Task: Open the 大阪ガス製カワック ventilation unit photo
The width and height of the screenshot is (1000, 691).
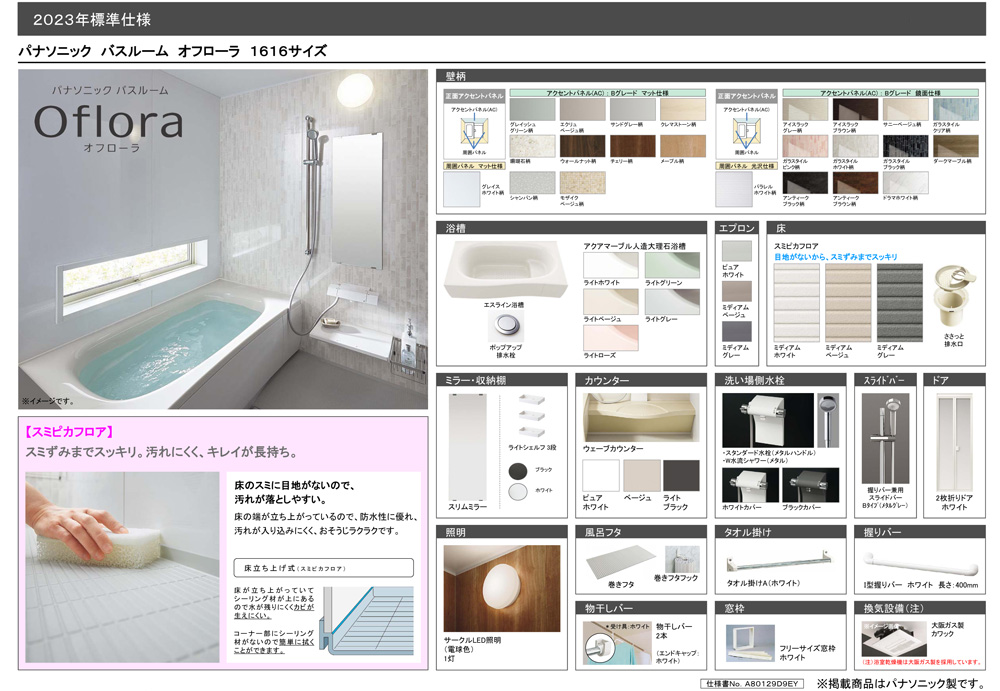Action: 892,639
